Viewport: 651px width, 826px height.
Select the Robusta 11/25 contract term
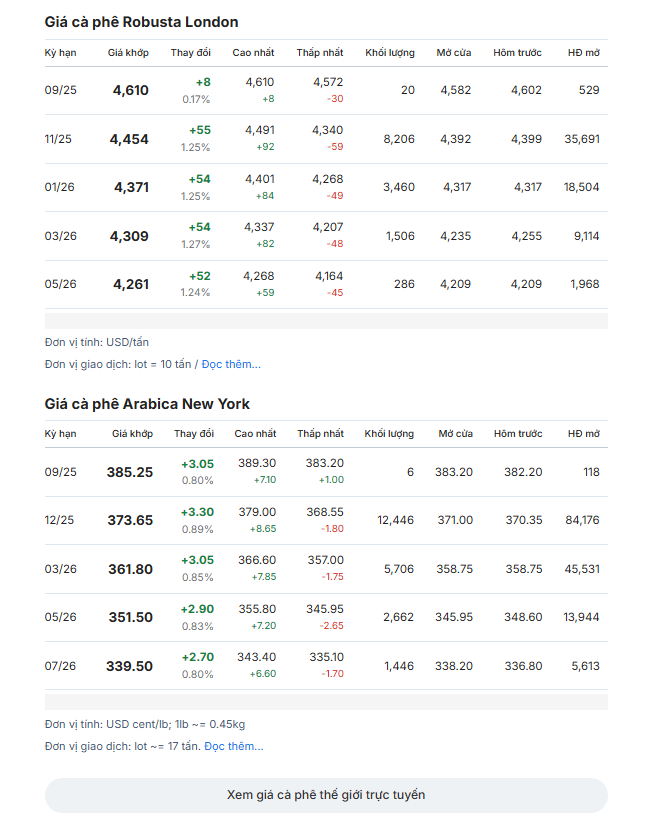(58, 139)
